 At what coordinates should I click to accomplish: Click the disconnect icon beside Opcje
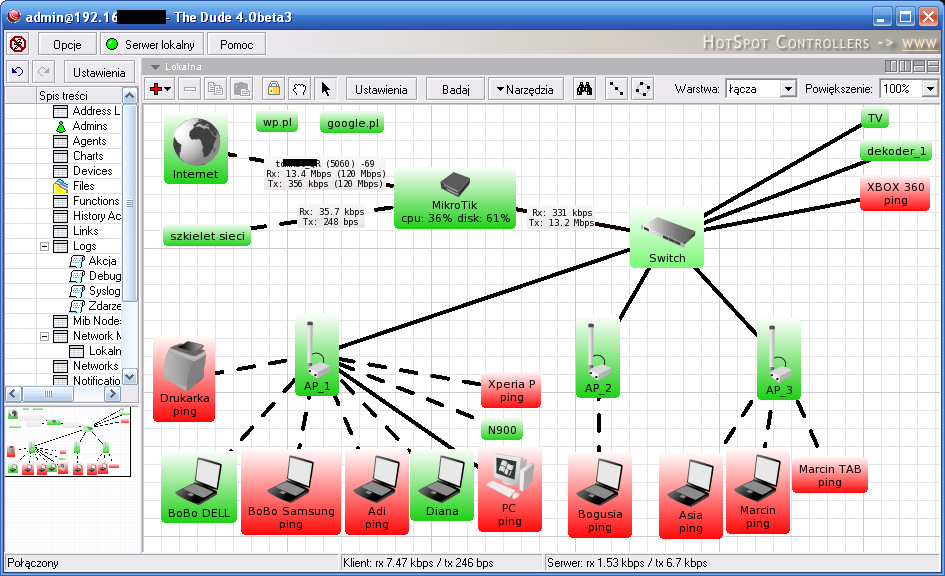coord(18,44)
